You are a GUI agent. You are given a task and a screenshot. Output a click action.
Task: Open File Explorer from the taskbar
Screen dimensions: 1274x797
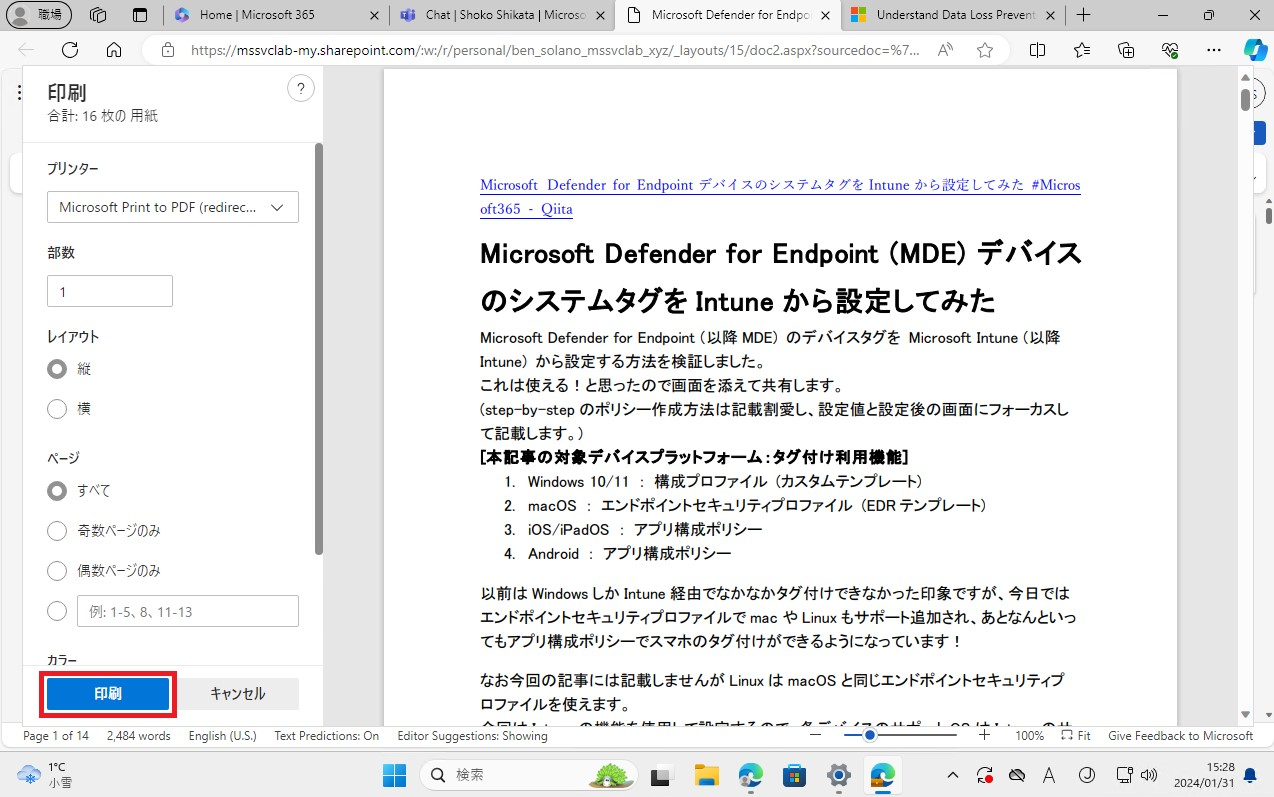click(x=707, y=775)
